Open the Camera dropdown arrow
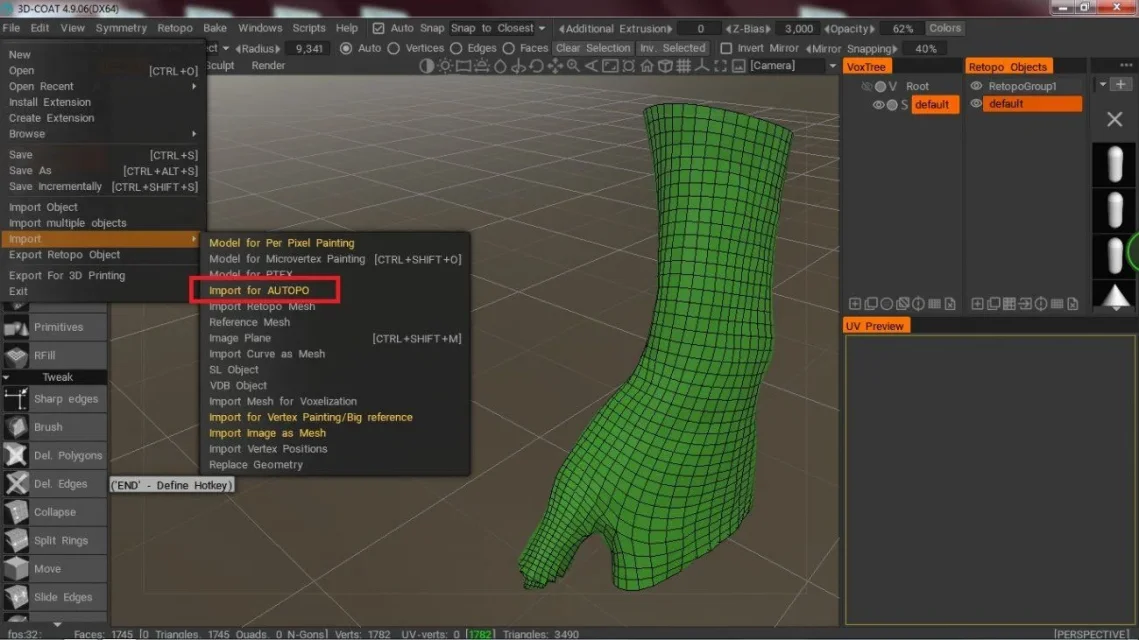This screenshot has height=640, width=1139. 832,66
